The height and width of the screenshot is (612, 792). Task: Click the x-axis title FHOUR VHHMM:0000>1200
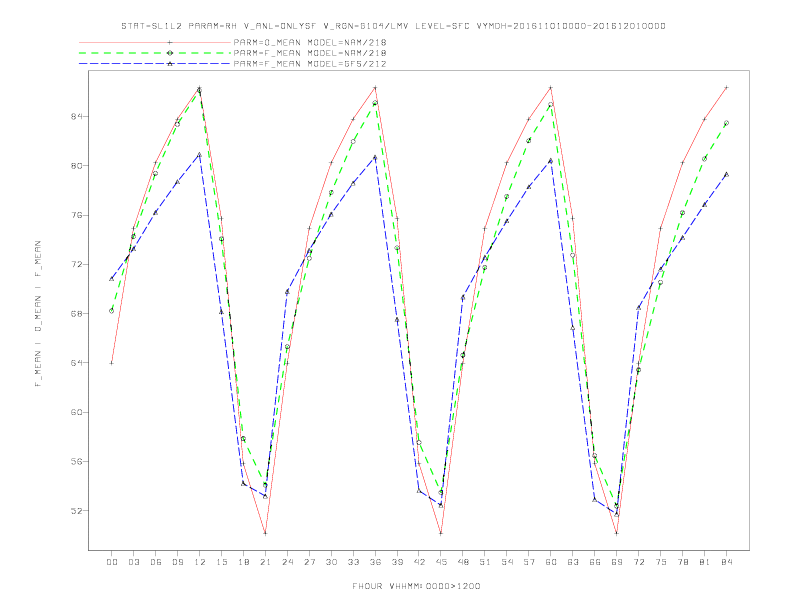point(416,586)
